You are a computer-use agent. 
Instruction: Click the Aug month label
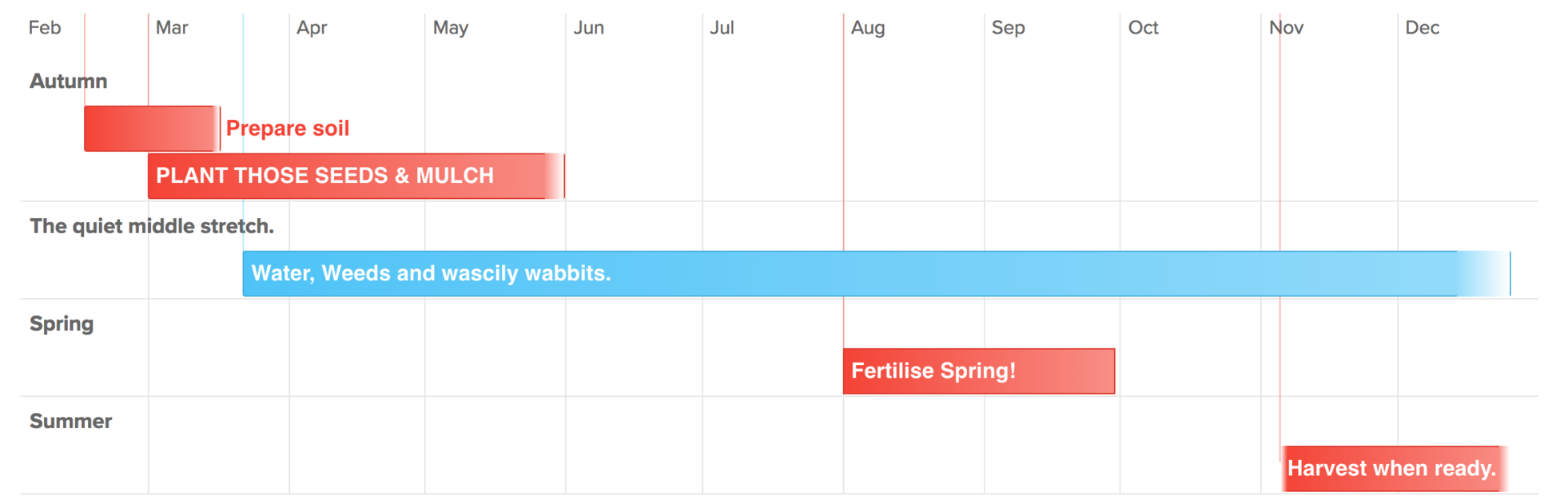[868, 28]
